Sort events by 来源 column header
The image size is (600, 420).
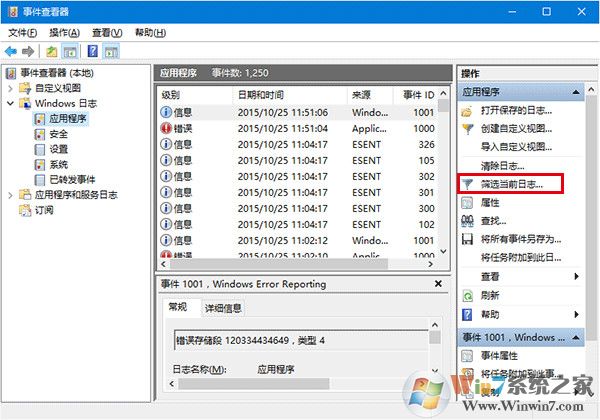pyautogui.click(x=370, y=94)
